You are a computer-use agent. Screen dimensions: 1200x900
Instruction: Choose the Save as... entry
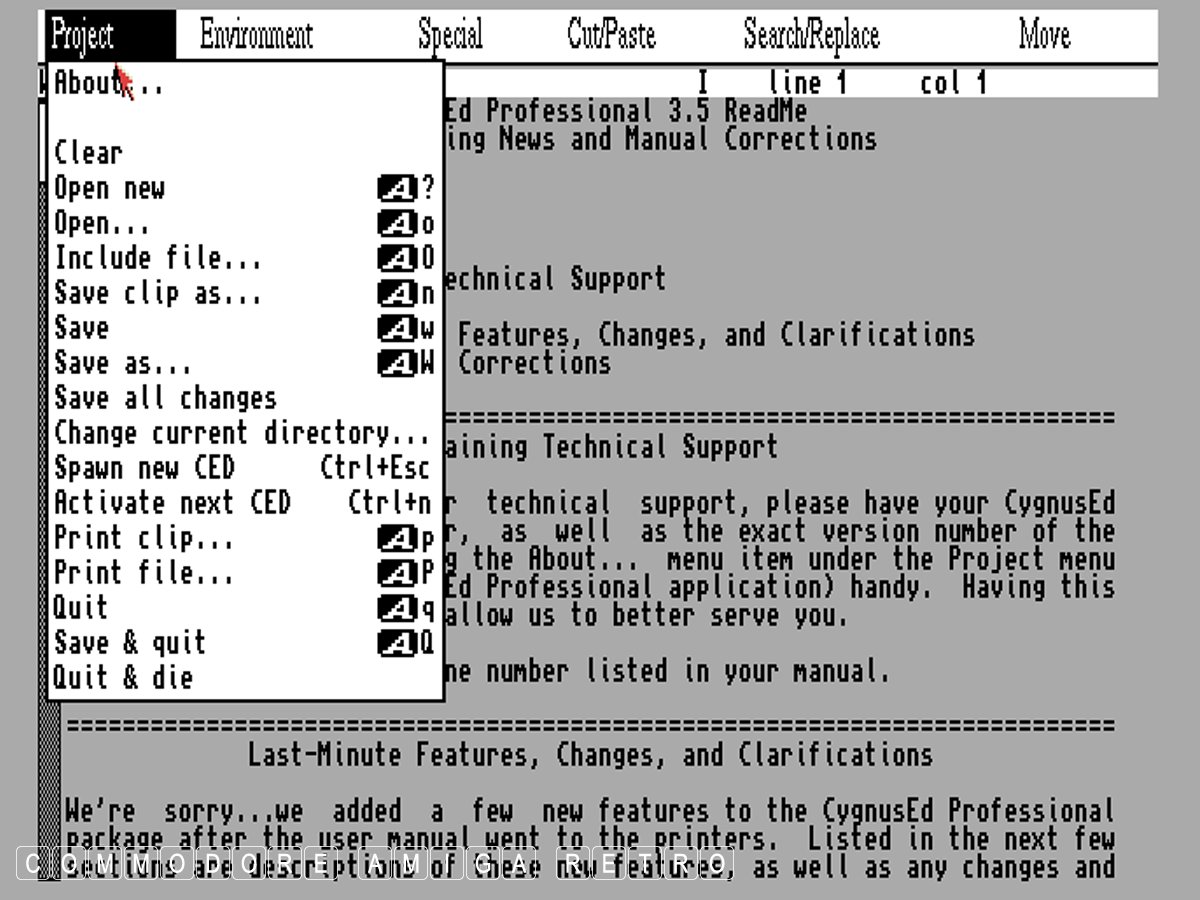point(245,363)
